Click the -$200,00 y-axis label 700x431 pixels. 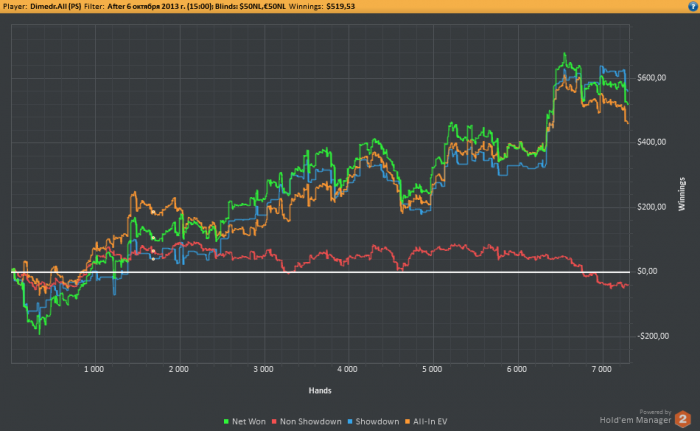pos(653,336)
